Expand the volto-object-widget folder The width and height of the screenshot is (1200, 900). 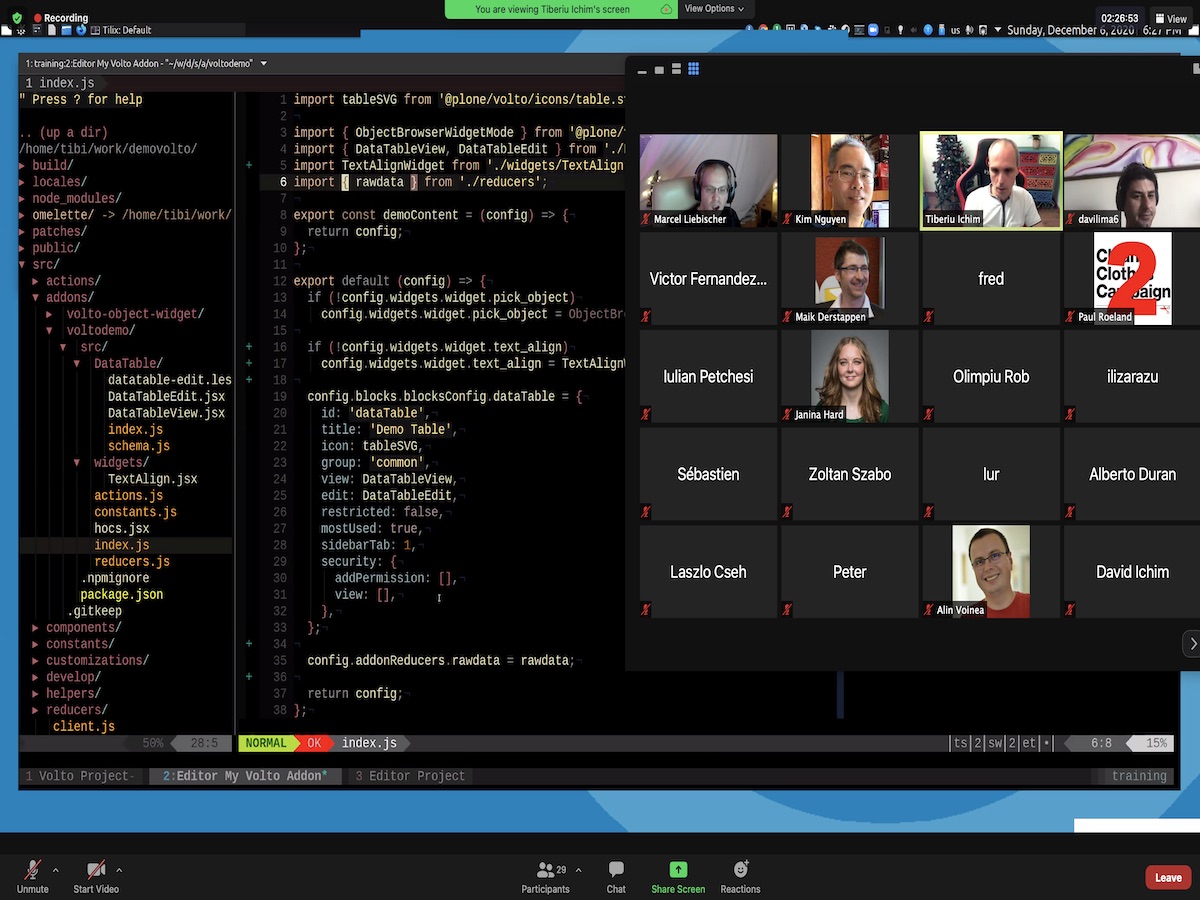pyautogui.click(x=50, y=314)
